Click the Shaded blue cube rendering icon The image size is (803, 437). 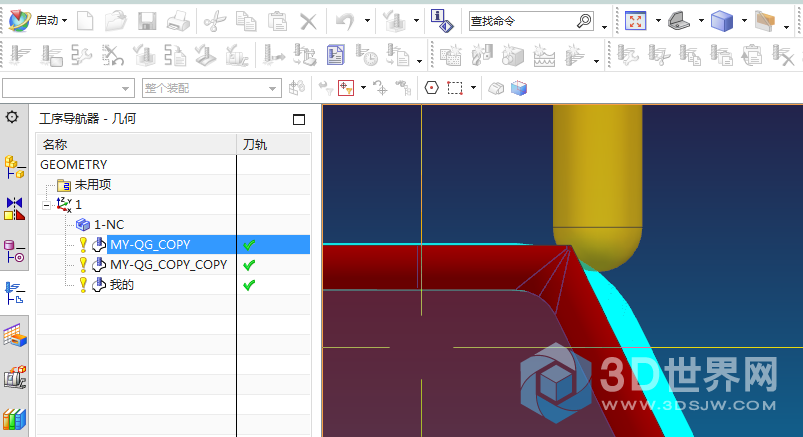click(722, 21)
